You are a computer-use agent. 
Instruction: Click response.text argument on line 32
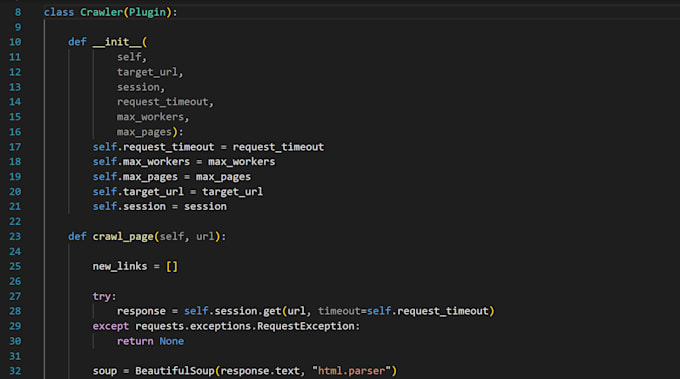[260, 371]
